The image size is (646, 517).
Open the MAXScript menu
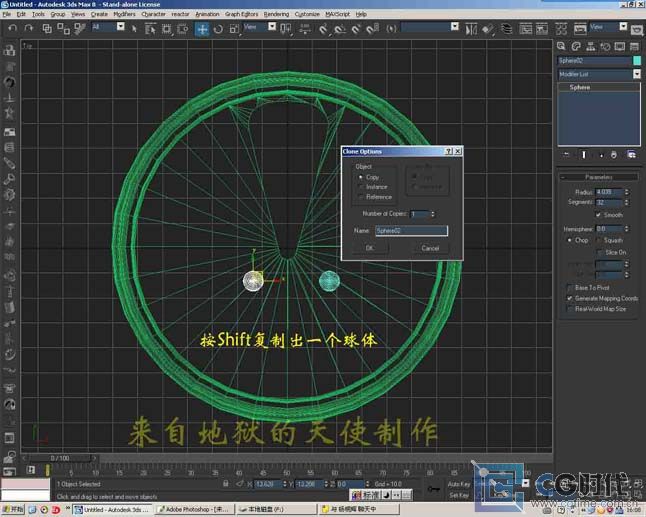coord(337,14)
